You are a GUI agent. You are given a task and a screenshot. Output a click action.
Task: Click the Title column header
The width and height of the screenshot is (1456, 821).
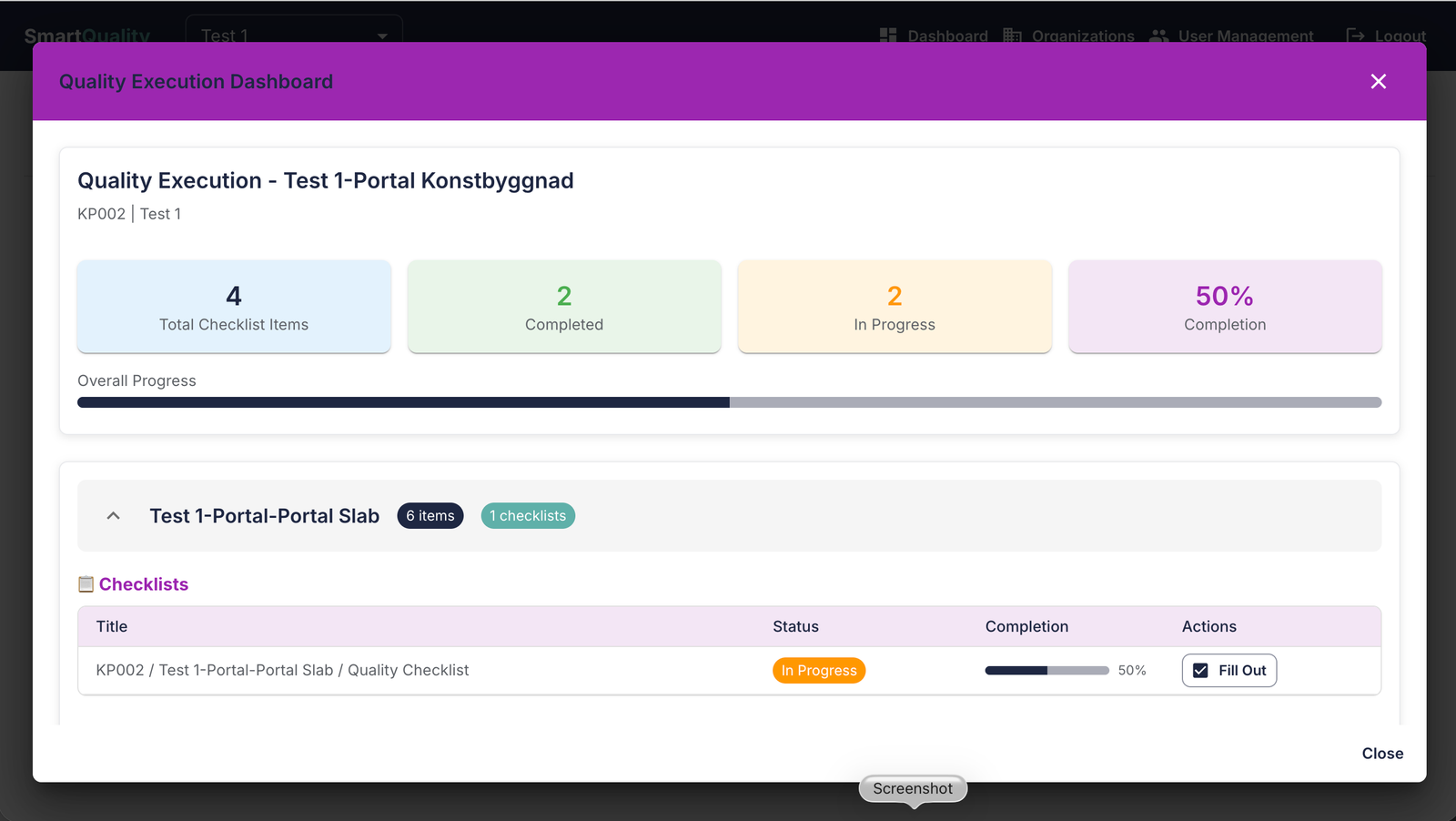(x=112, y=627)
